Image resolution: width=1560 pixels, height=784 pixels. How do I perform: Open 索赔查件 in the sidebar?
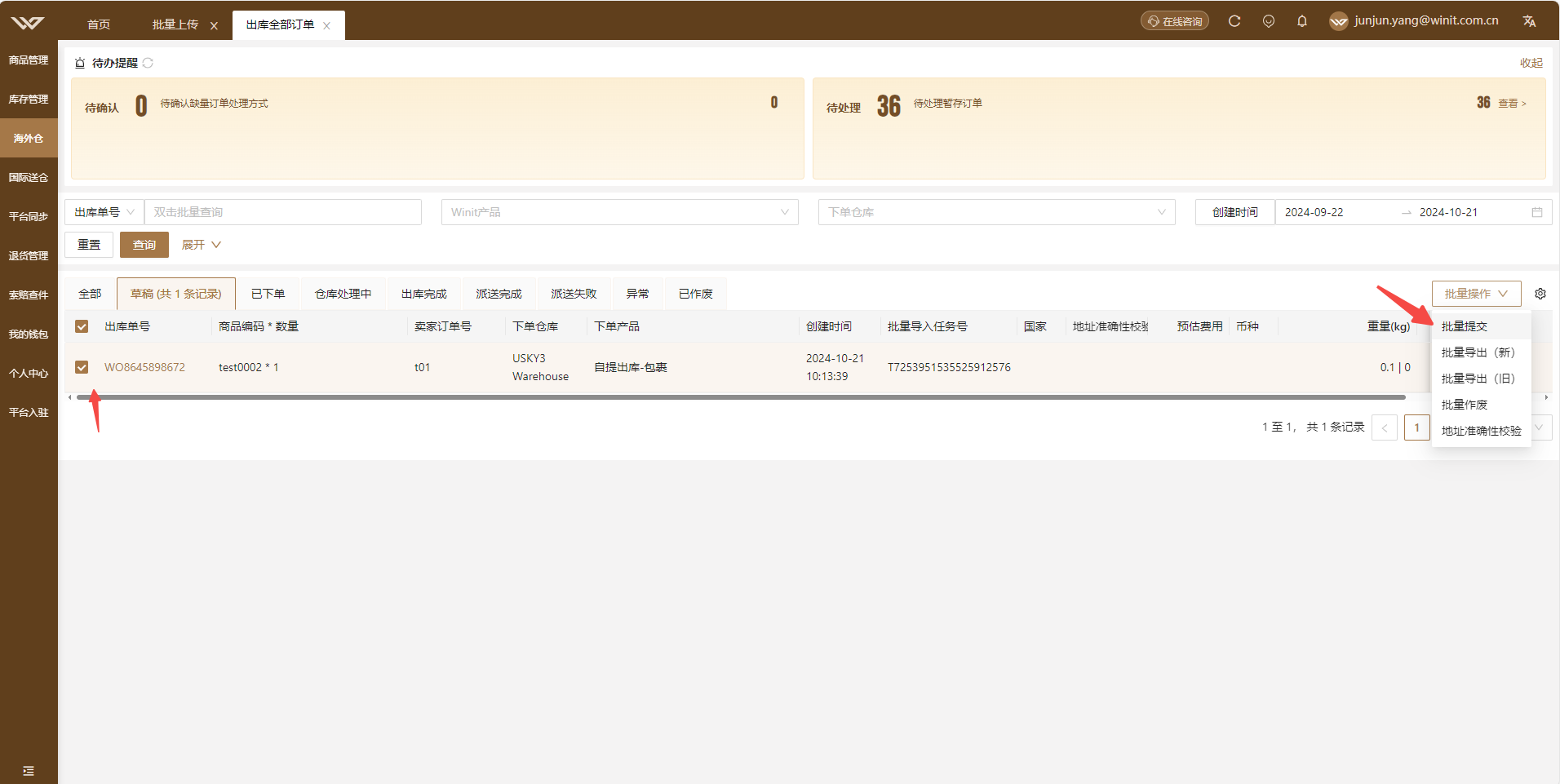[x=29, y=295]
